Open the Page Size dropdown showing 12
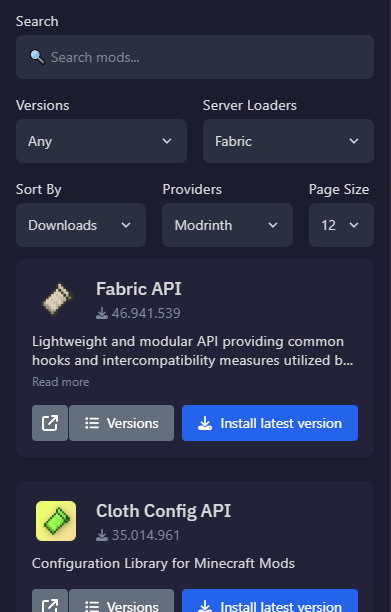Image resolution: width=391 pixels, height=612 pixels. tap(341, 225)
